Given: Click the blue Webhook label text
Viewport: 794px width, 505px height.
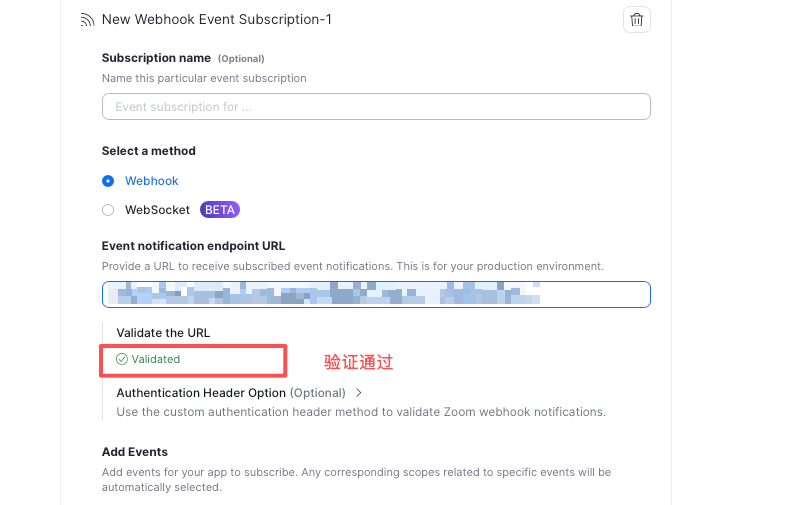Looking at the screenshot, I should pyautogui.click(x=152, y=181).
